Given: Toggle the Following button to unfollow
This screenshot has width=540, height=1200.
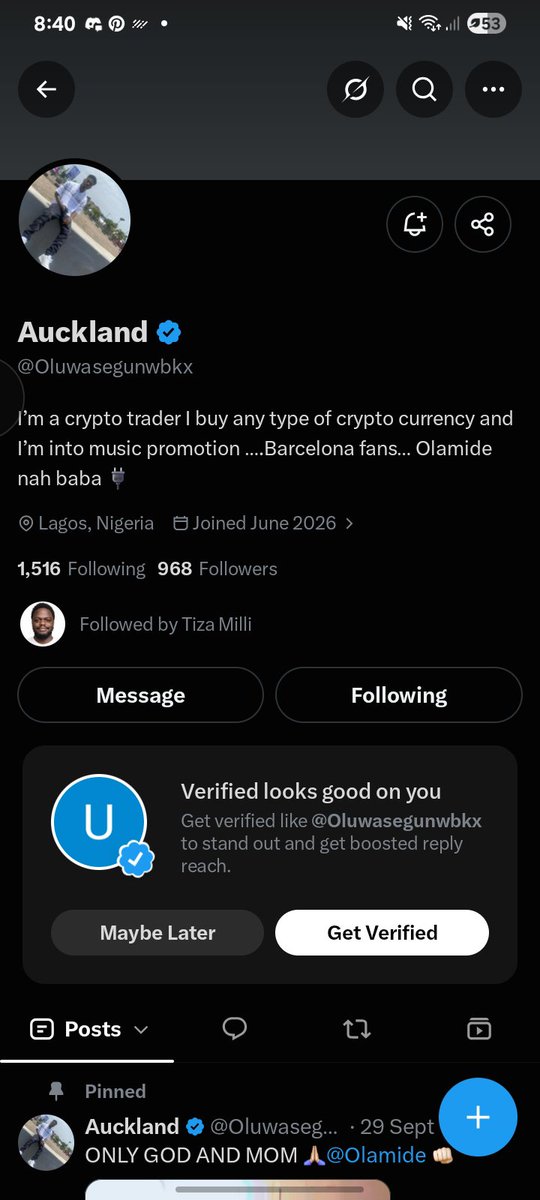Looking at the screenshot, I should 399,695.
